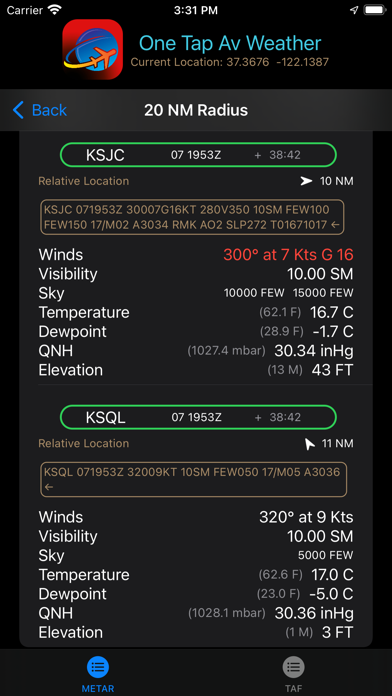The height and width of the screenshot is (696, 392).
Task: Tap KSQL QNH value 30.36 inHg
Action: tap(314, 613)
